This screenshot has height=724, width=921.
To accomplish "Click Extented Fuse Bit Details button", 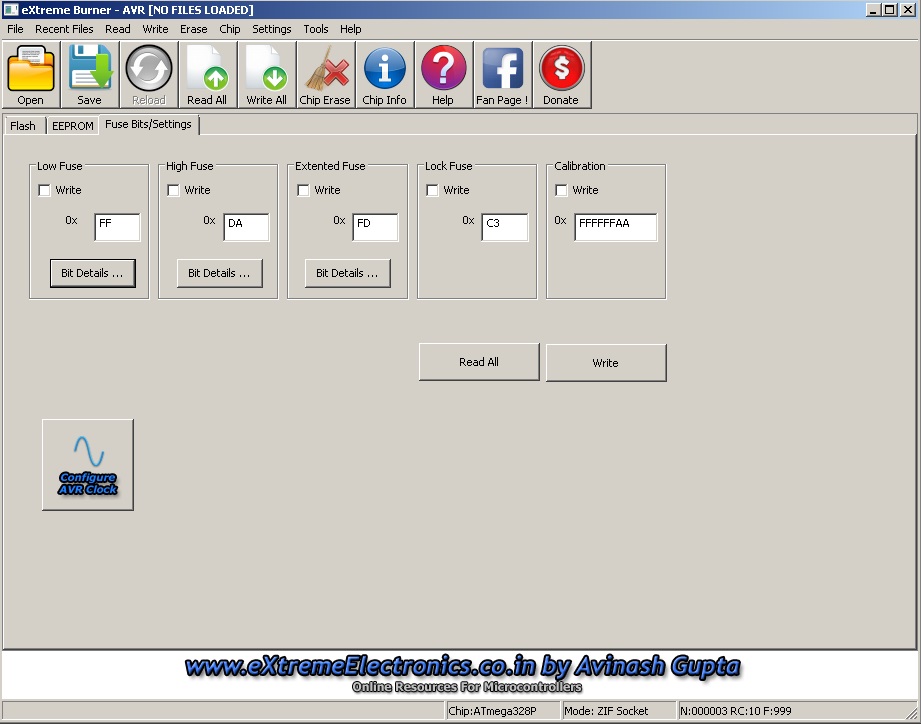I will pyautogui.click(x=348, y=273).
